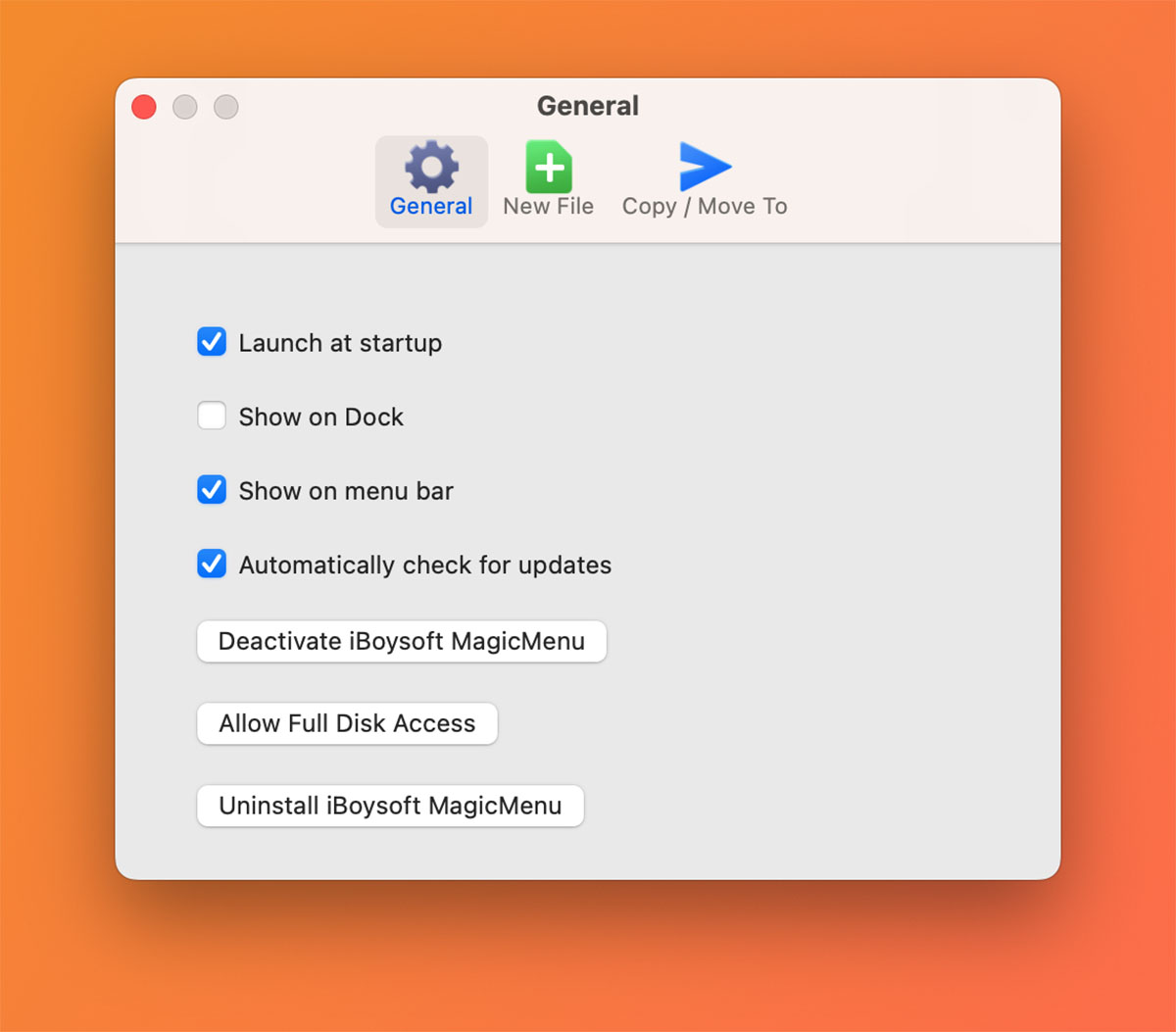Click Uninstall iBoysoft MagicMenu button

[x=390, y=806]
